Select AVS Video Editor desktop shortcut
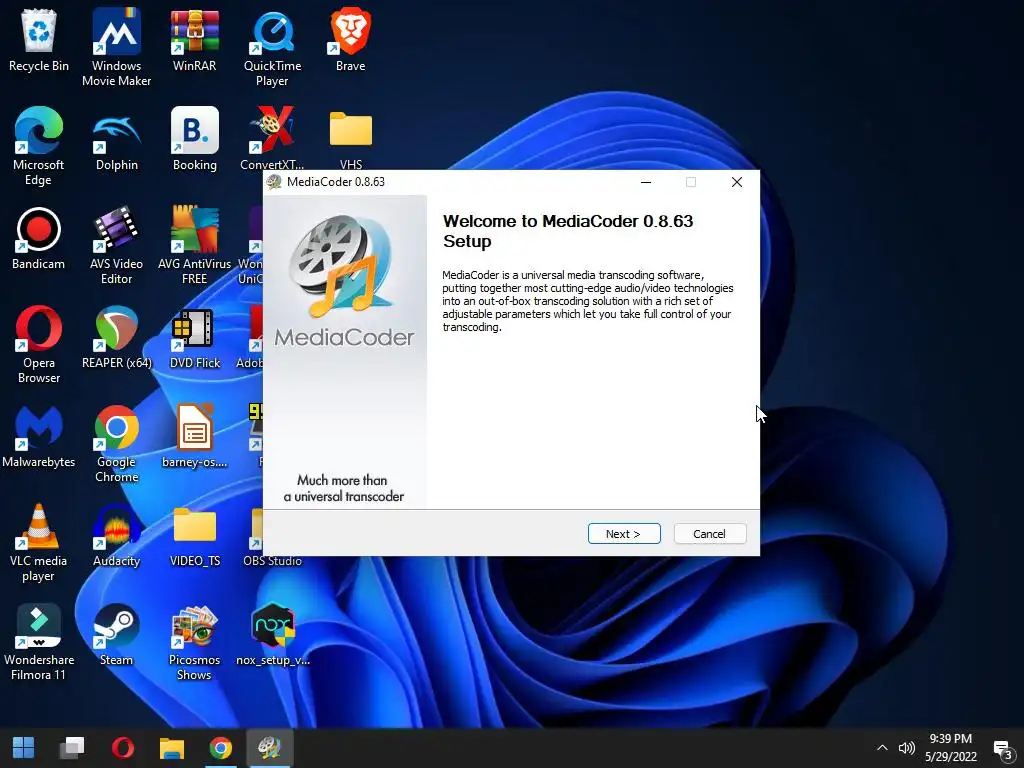1024x768 pixels. coord(116,246)
